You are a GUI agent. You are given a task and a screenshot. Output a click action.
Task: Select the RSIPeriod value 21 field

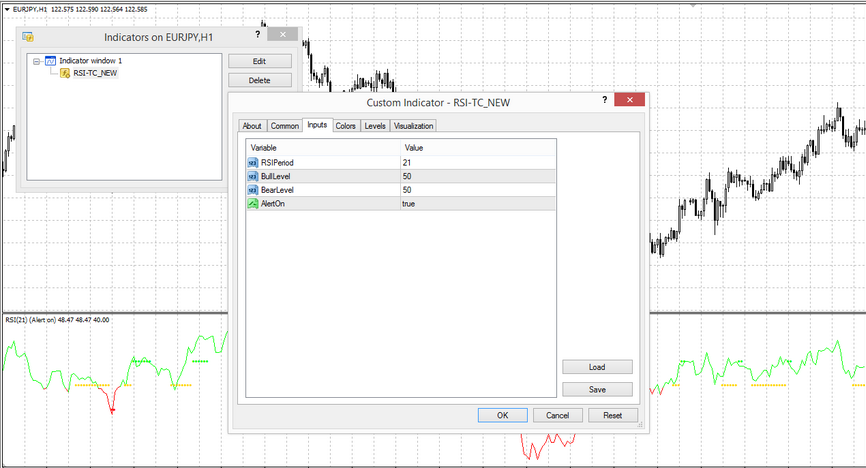(x=475, y=162)
